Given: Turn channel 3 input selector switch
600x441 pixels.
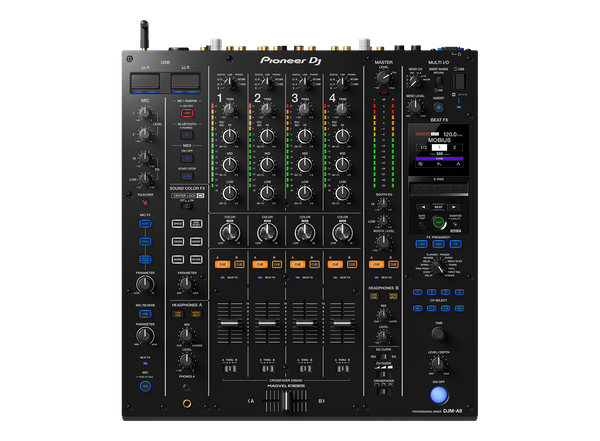Looking at the screenshot, I should tap(305, 82).
